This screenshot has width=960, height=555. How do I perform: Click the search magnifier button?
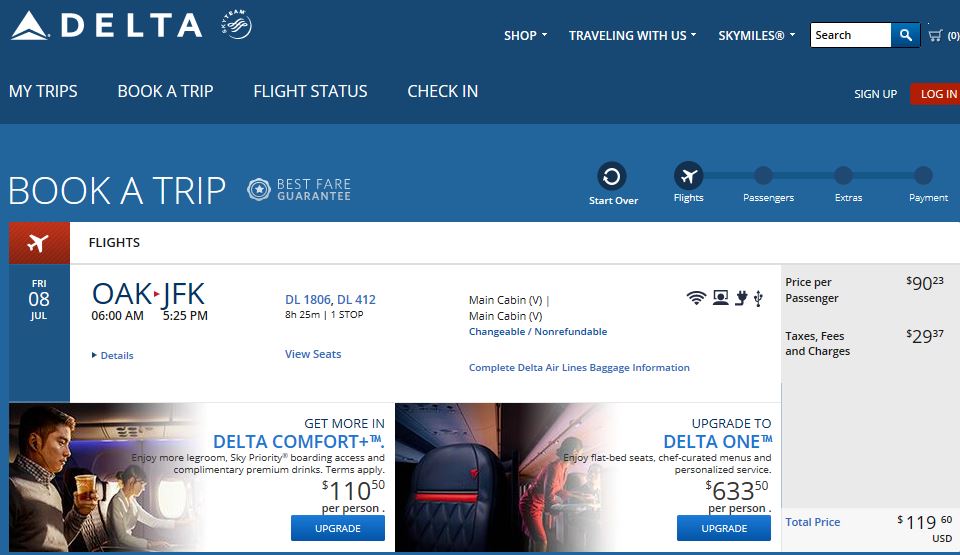click(x=906, y=35)
